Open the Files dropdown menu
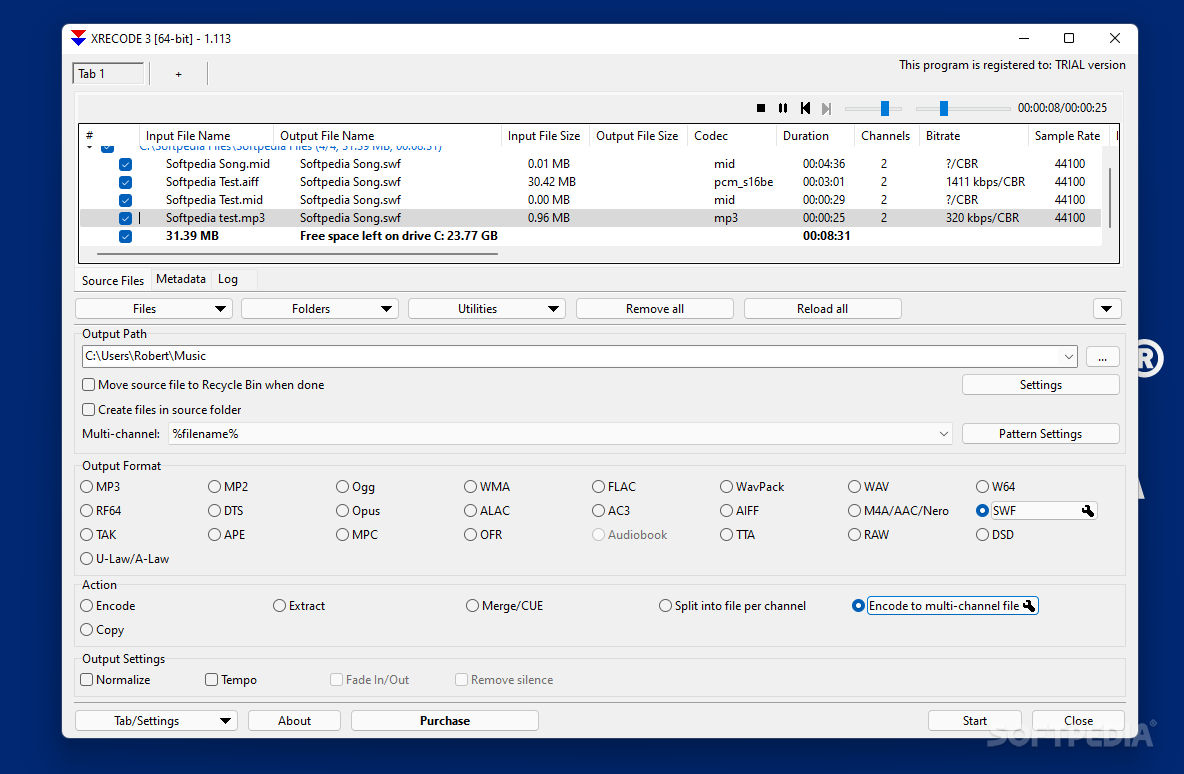The width and height of the screenshot is (1184, 774). click(154, 309)
